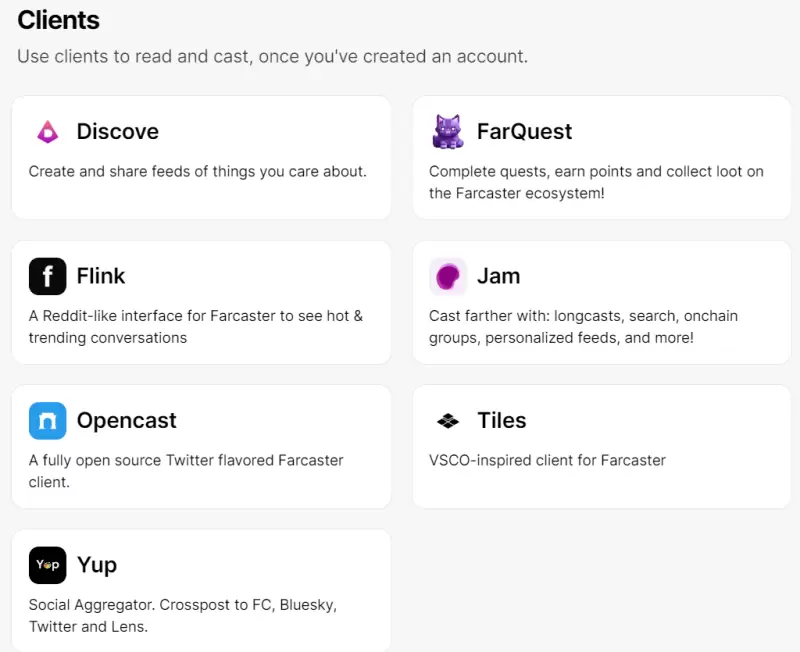
Task: Select the Flink client heading
Action: point(101,276)
